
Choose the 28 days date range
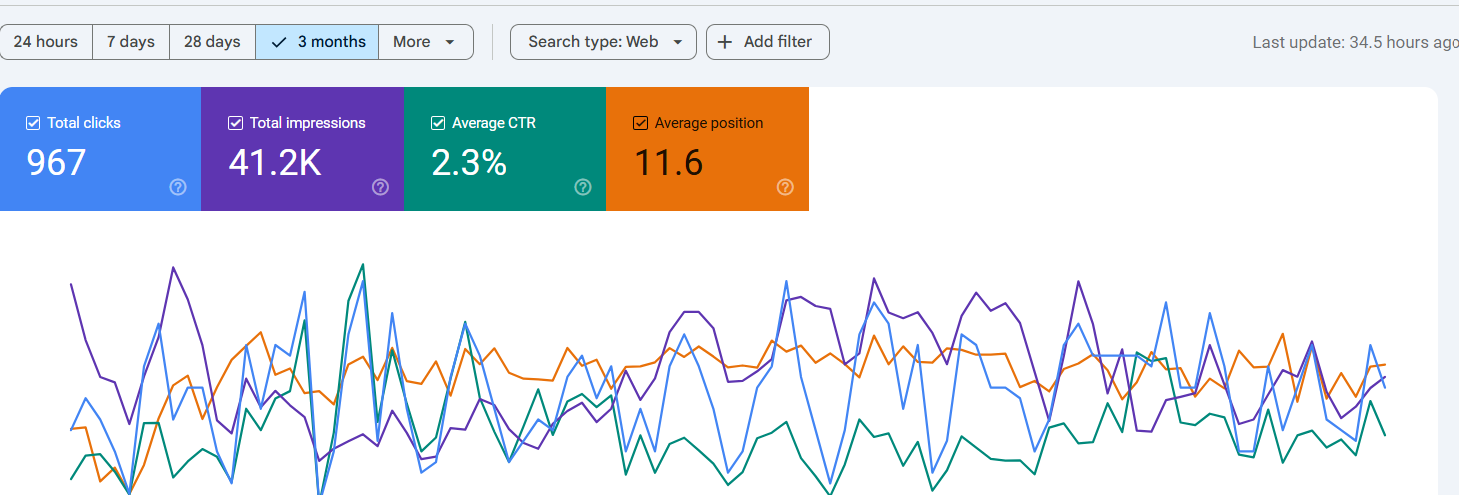pos(212,42)
